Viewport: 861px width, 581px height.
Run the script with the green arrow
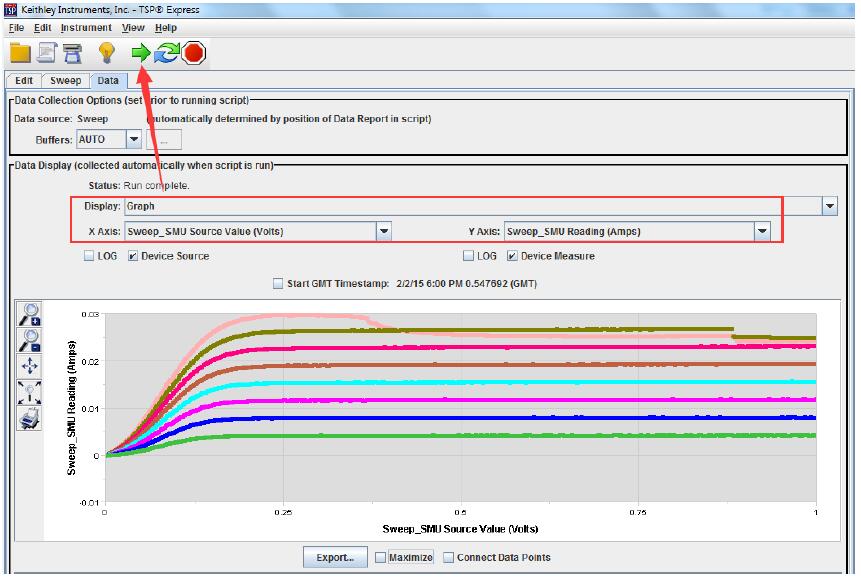point(141,53)
